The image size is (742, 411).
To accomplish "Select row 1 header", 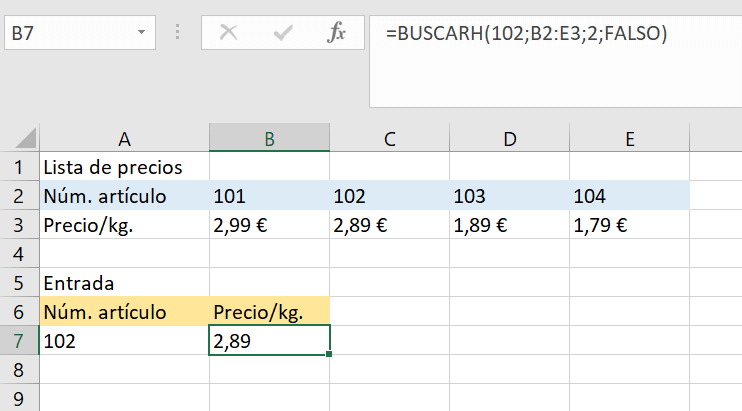I will click(x=19, y=166).
